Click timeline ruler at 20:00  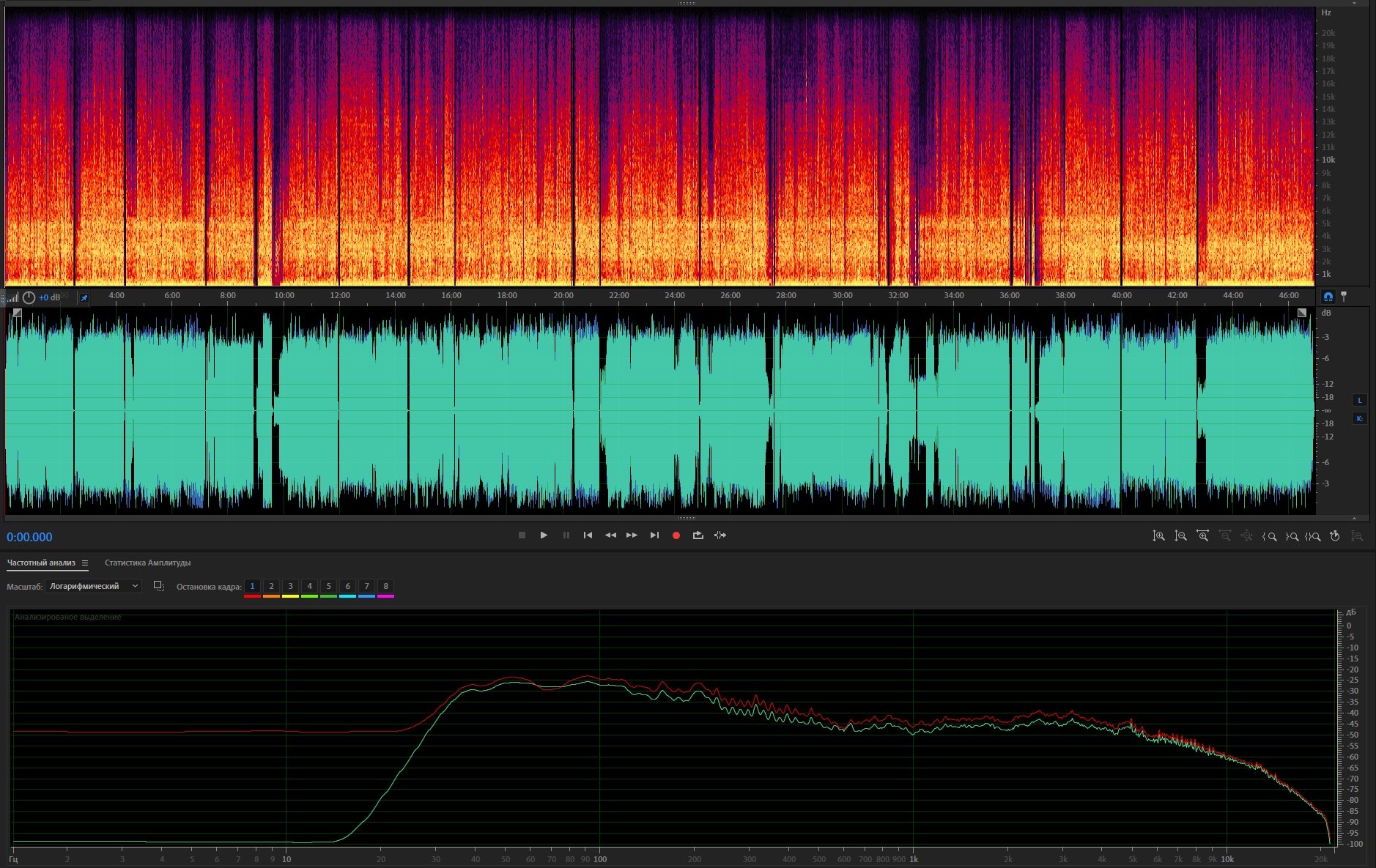point(563,296)
